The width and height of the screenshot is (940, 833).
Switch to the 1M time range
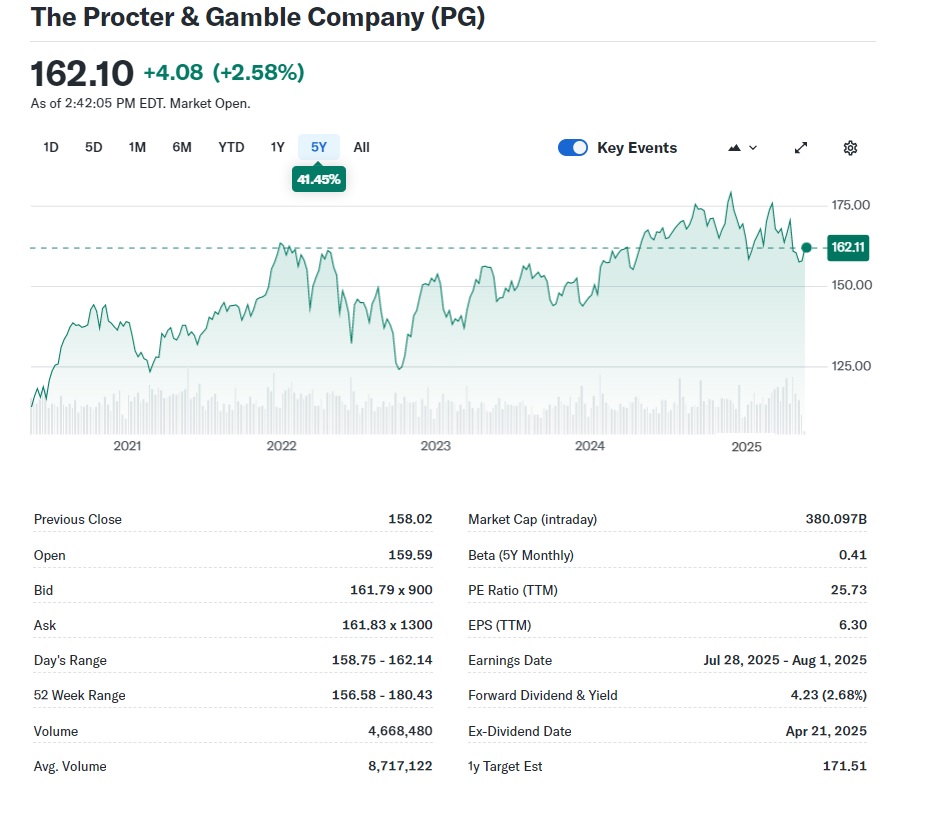click(x=137, y=147)
